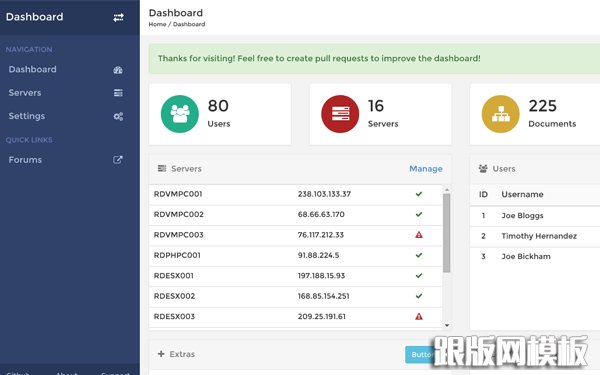Click the green Users circle icon
The width and height of the screenshot is (600, 375).
coord(179,114)
